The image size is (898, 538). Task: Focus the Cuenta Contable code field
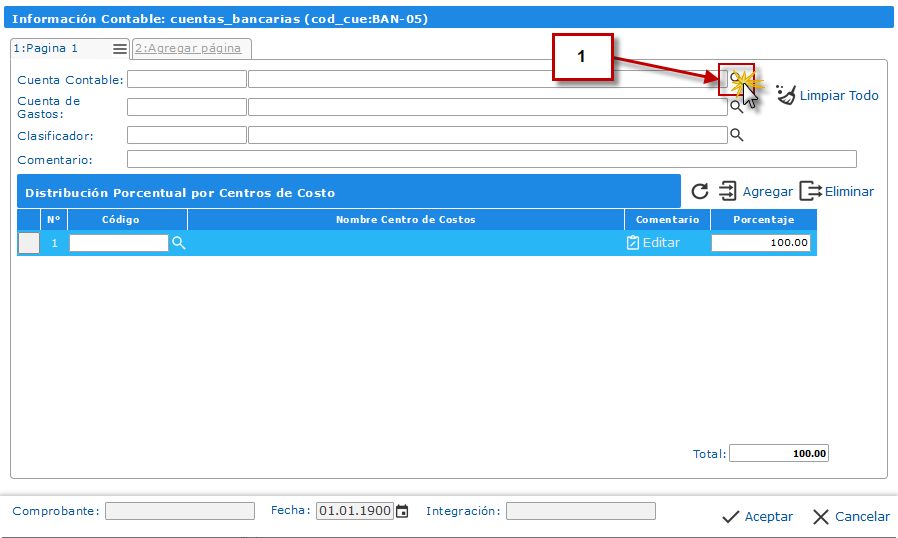pyautogui.click(x=187, y=79)
